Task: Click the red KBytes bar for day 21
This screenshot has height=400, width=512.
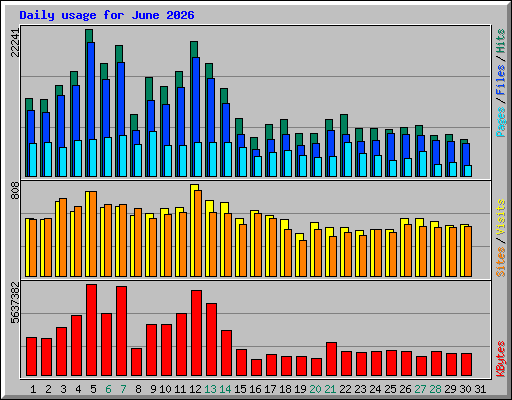Action: [331, 359]
